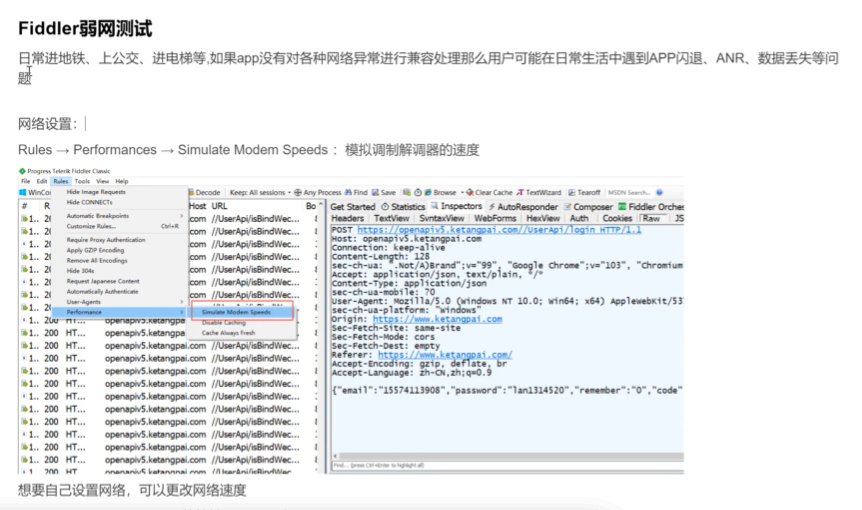Click the Statistics tab clock icon
Screen dimensions: 862x510
point(385,207)
